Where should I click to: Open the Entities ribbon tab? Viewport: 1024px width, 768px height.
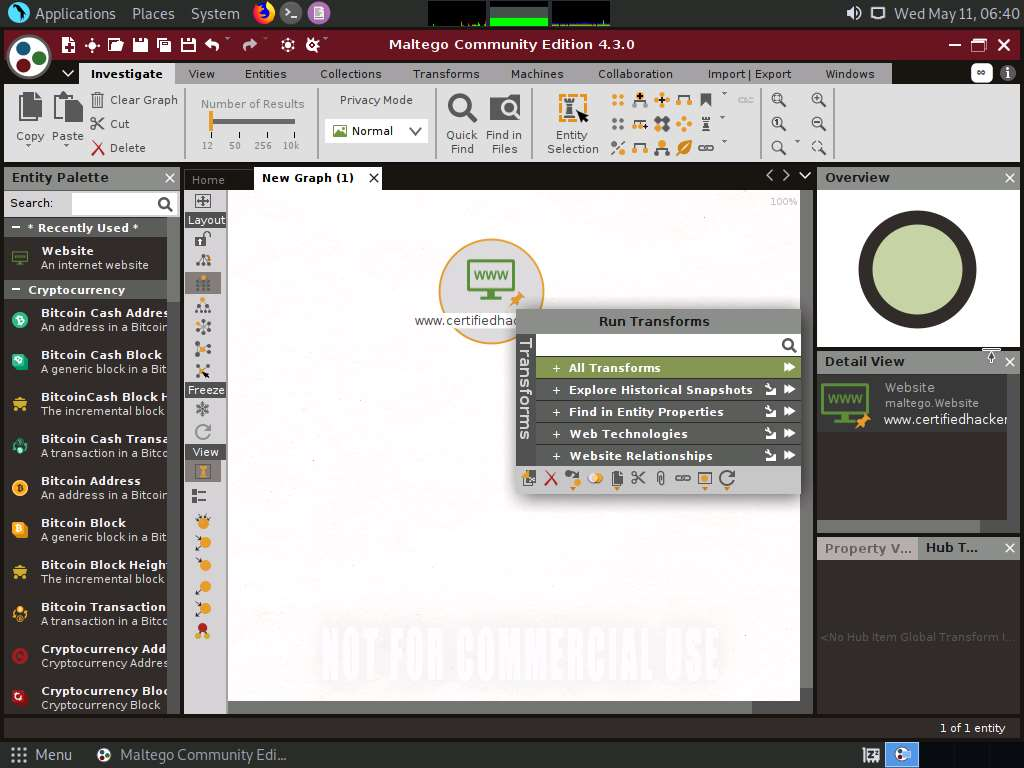[x=266, y=74]
